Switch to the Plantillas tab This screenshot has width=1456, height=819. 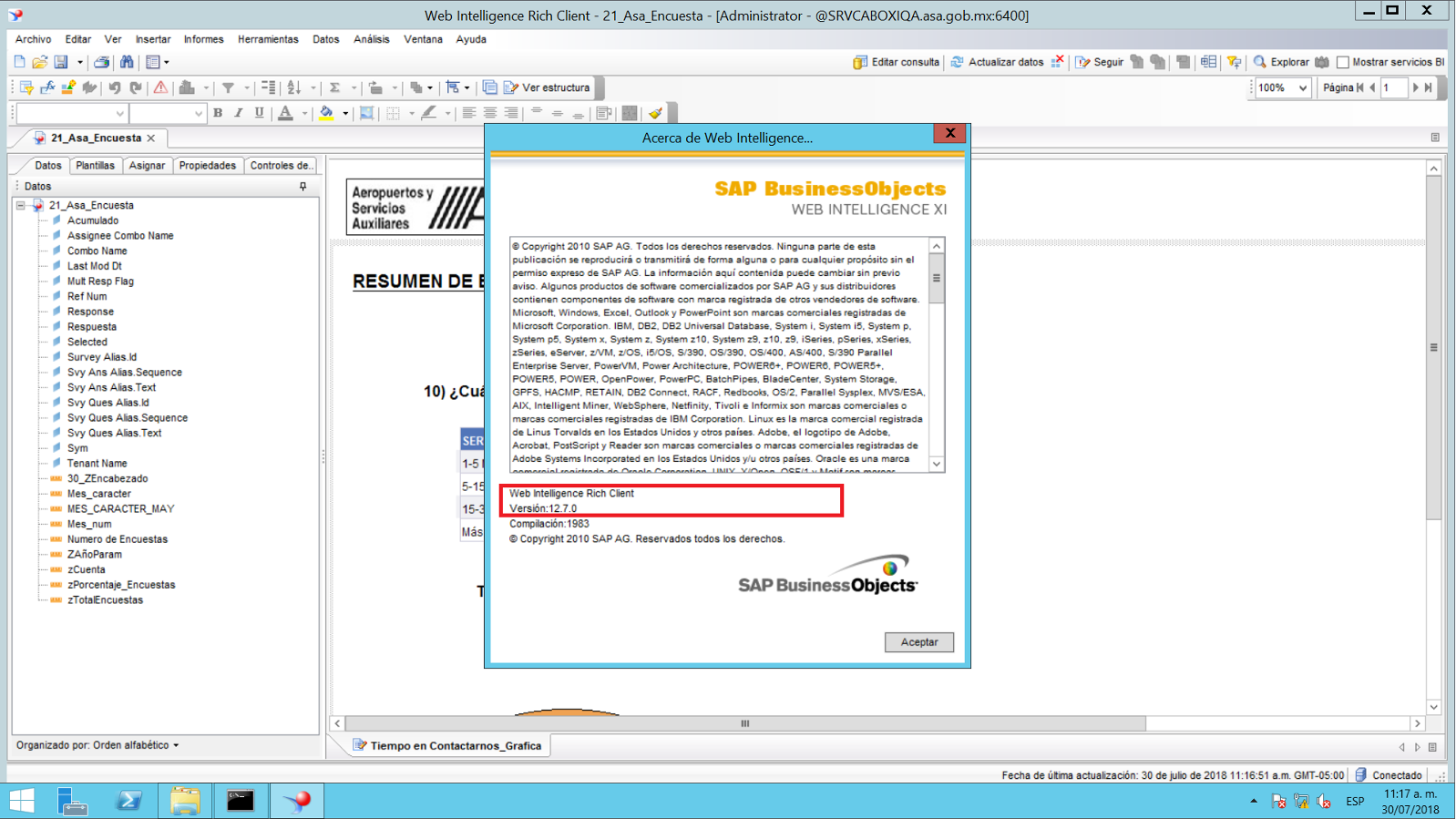(95, 165)
